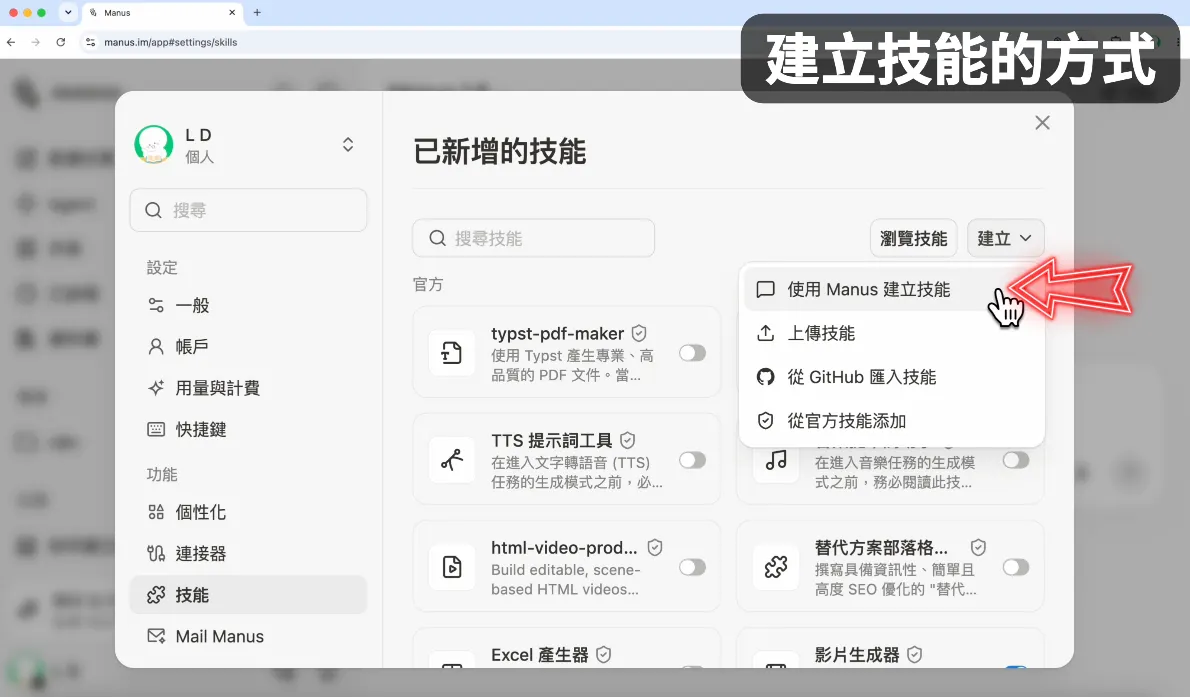This screenshot has width=1190, height=697.
Task: Open 帳戶 settings
Action: pos(248,347)
